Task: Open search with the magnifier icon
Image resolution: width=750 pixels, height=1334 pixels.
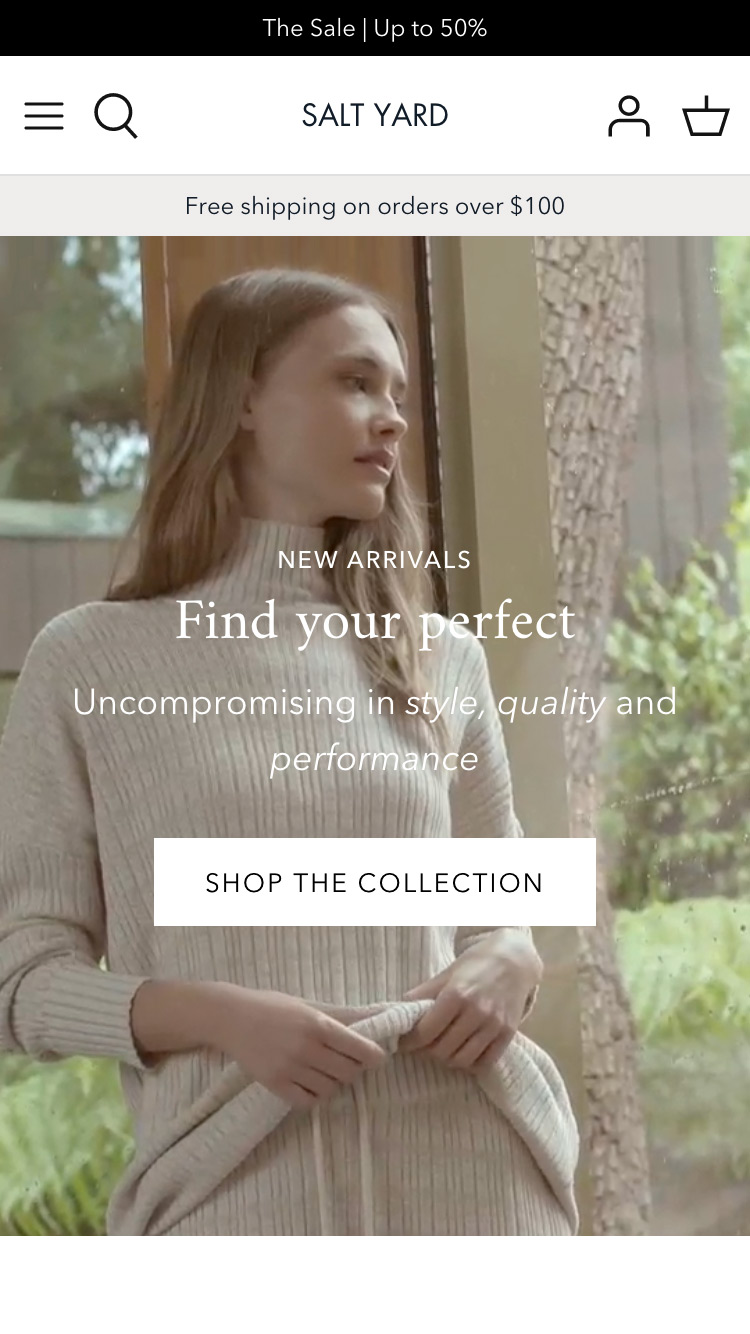Action: 116,116
